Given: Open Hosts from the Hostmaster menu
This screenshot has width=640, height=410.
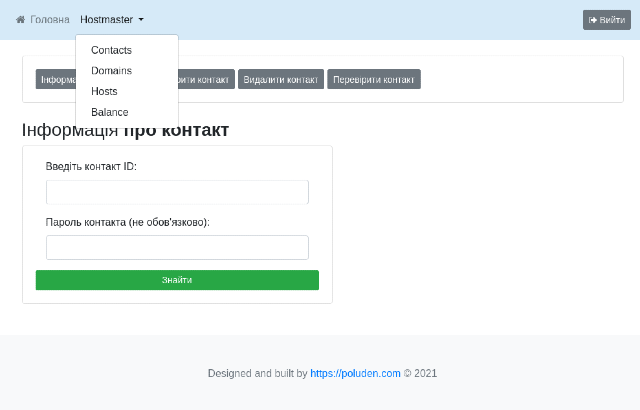Looking at the screenshot, I should (x=104, y=91).
